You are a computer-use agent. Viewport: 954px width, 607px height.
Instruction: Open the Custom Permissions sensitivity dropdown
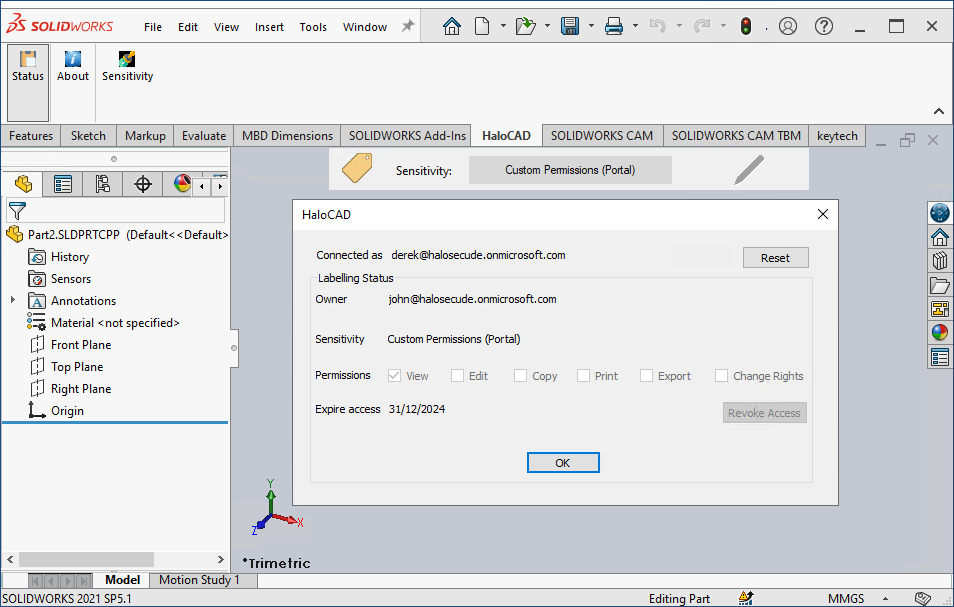(x=570, y=170)
